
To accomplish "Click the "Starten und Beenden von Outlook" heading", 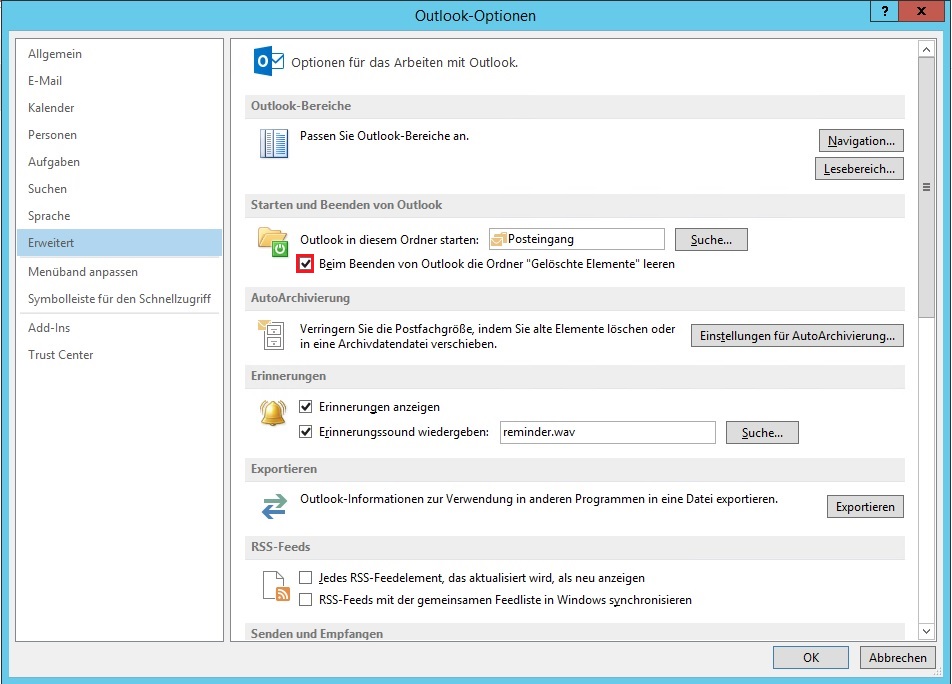I will [x=346, y=205].
